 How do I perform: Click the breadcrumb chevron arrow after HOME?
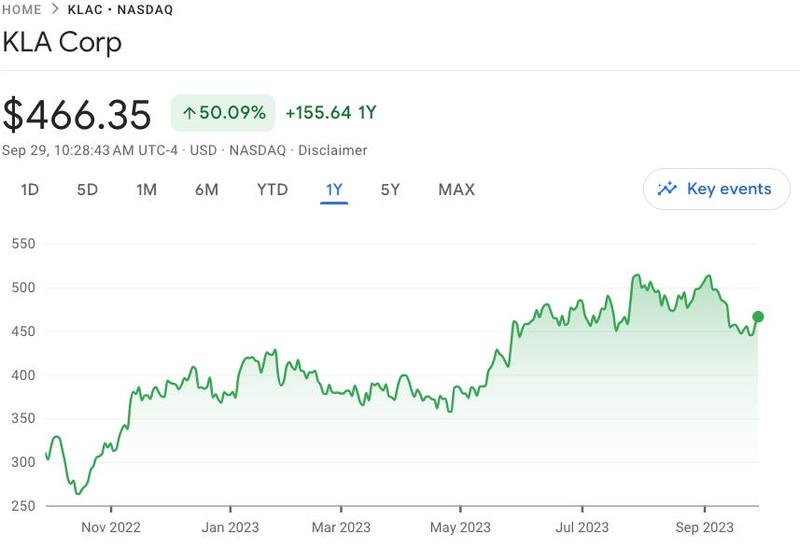[55, 9]
